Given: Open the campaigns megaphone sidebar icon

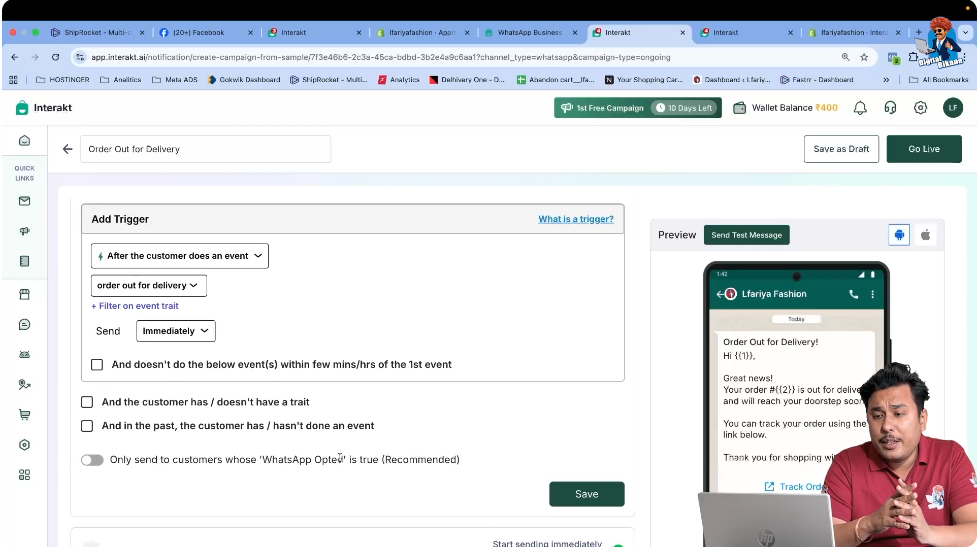Looking at the screenshot, I should click(x=24, y=231).
